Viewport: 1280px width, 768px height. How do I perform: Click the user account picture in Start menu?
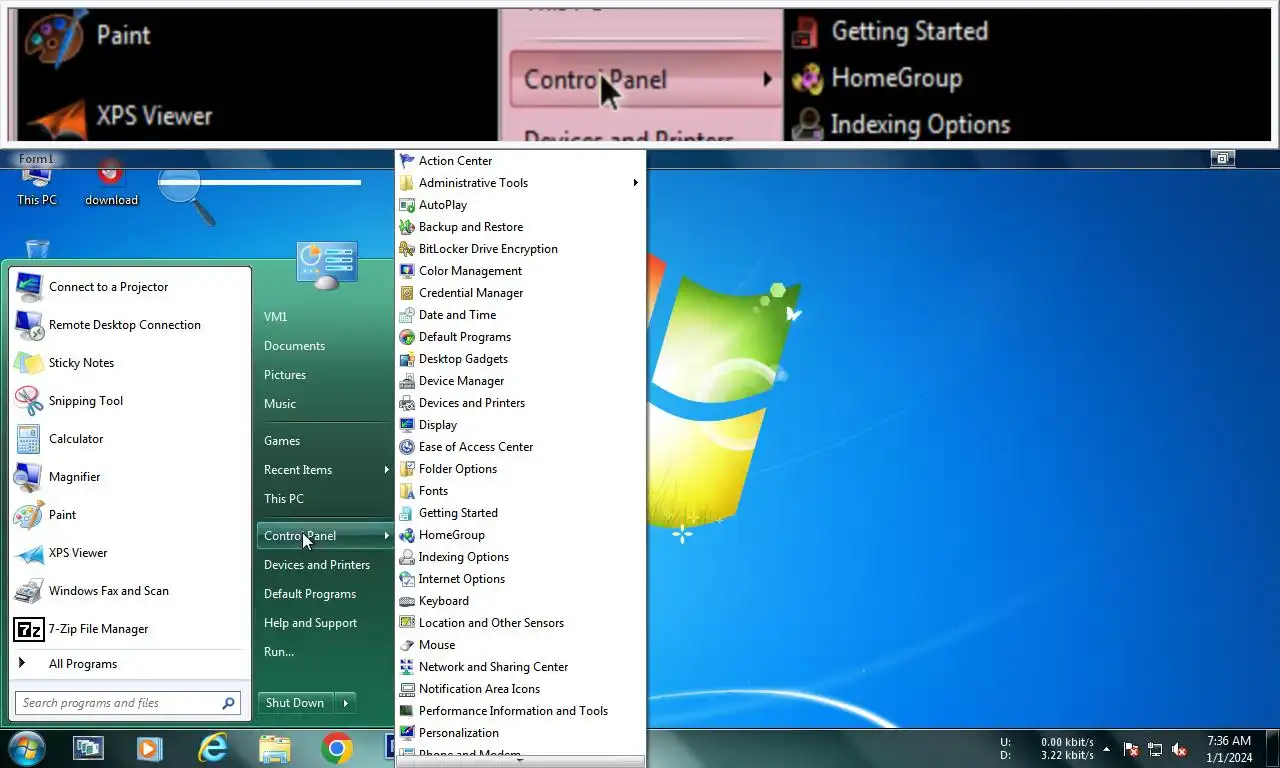[x=327, y=265]
